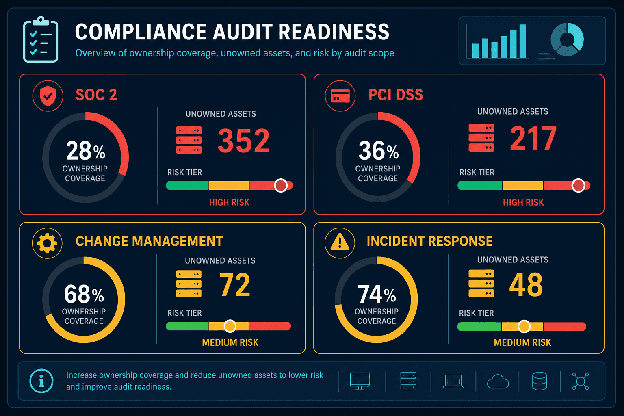Click the SOC 2 card title
Screen dimensions: 624x416
coord(96,95)
